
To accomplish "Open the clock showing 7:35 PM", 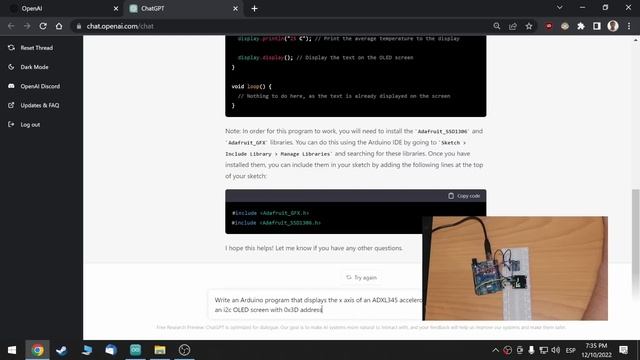I will pyautogui.click(x=596, y=350).
